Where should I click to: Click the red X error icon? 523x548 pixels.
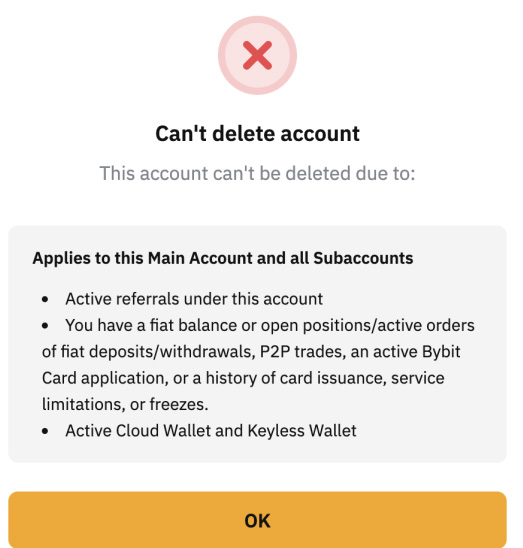pos(257,55)
